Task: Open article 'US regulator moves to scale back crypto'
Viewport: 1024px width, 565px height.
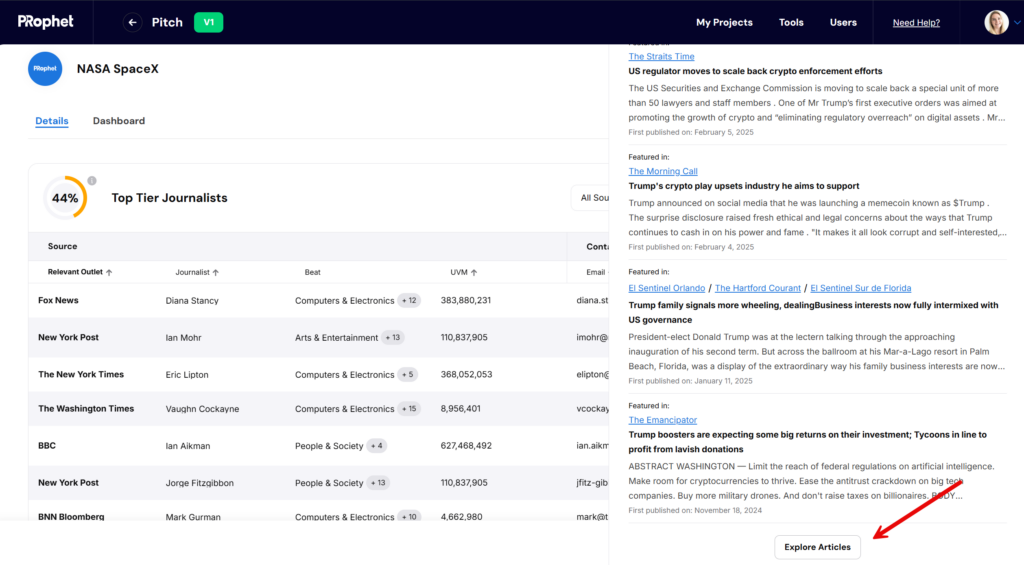Action: (755, 71)
